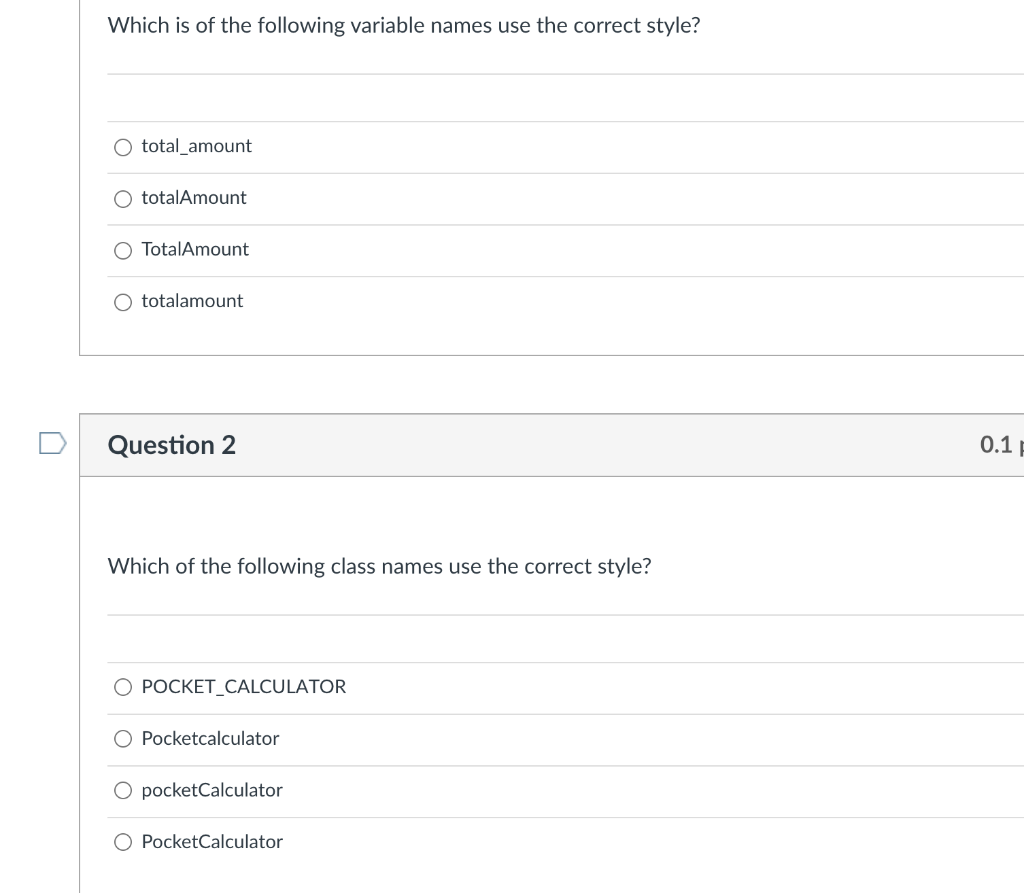Choose the Pocketcalculator answer option

(x=122, y=739)
